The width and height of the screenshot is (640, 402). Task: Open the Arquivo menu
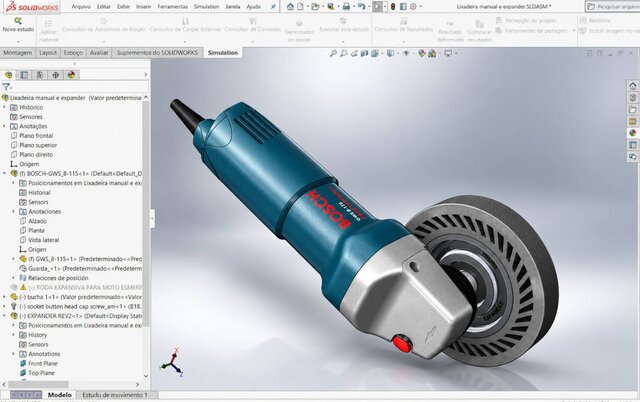click(x=81, y=7)
